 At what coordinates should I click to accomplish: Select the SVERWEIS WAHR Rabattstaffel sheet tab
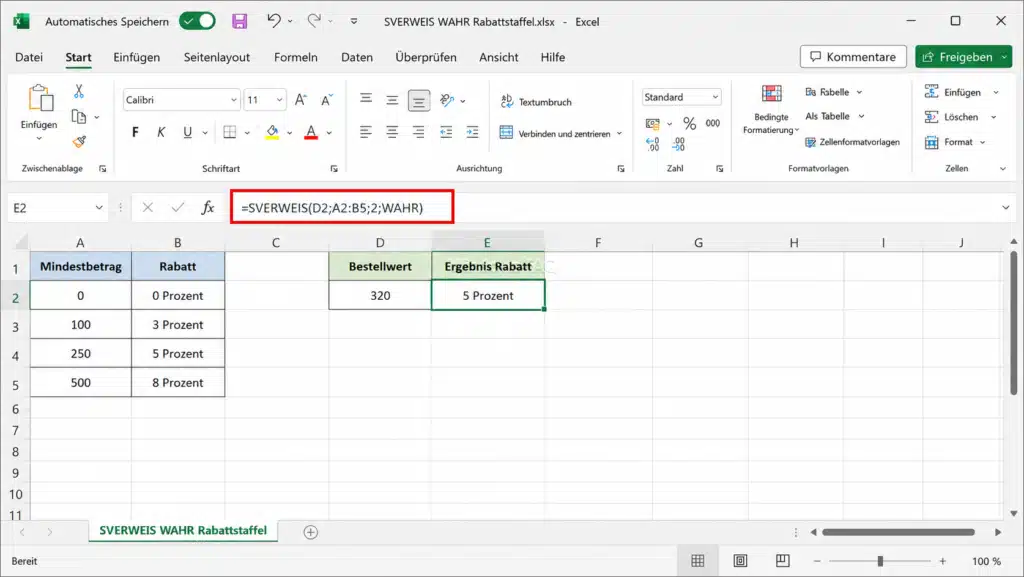coord(183,531)
